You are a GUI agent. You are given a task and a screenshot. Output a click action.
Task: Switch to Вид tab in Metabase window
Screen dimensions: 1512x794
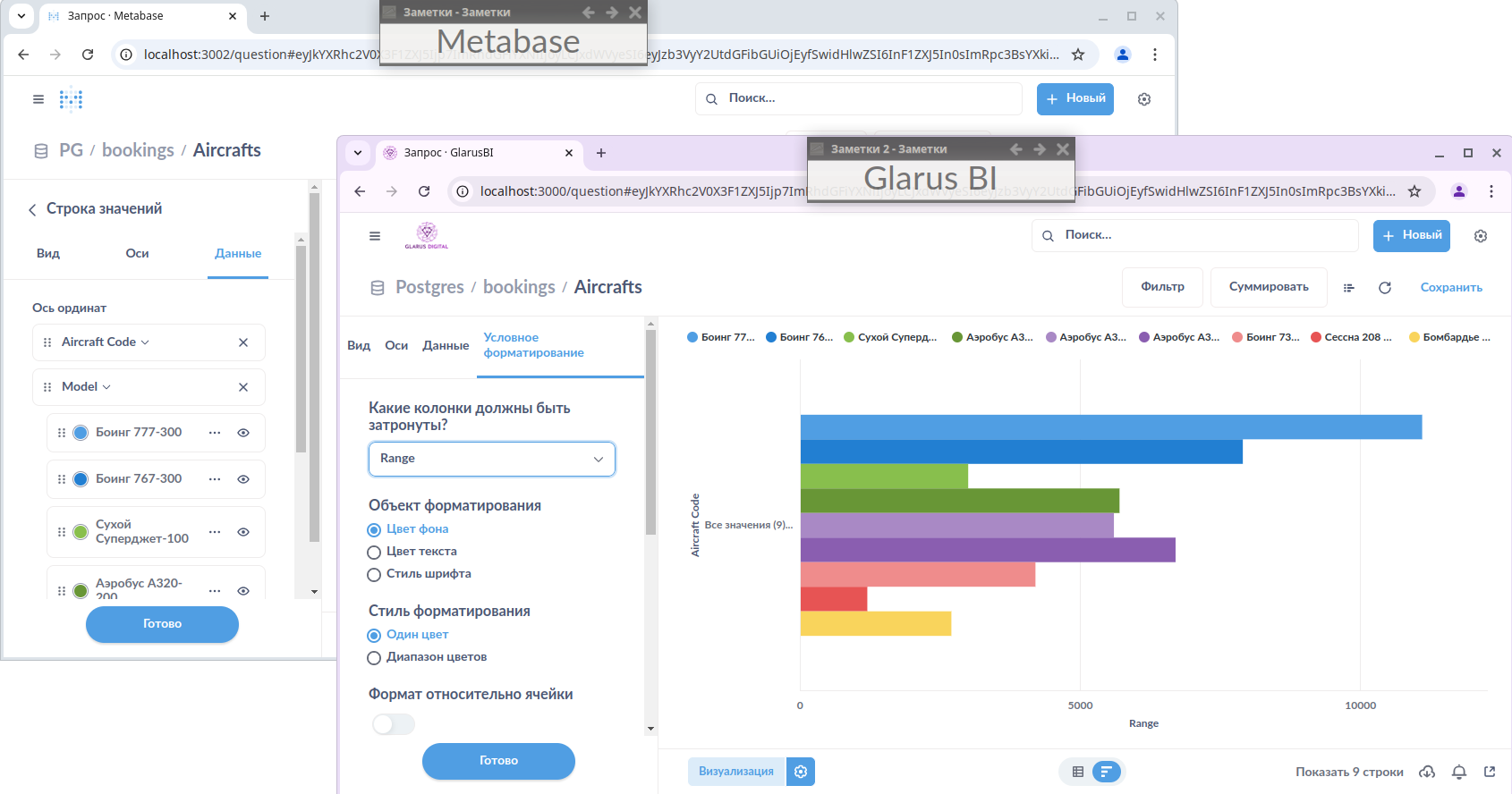tap(48, 254)
